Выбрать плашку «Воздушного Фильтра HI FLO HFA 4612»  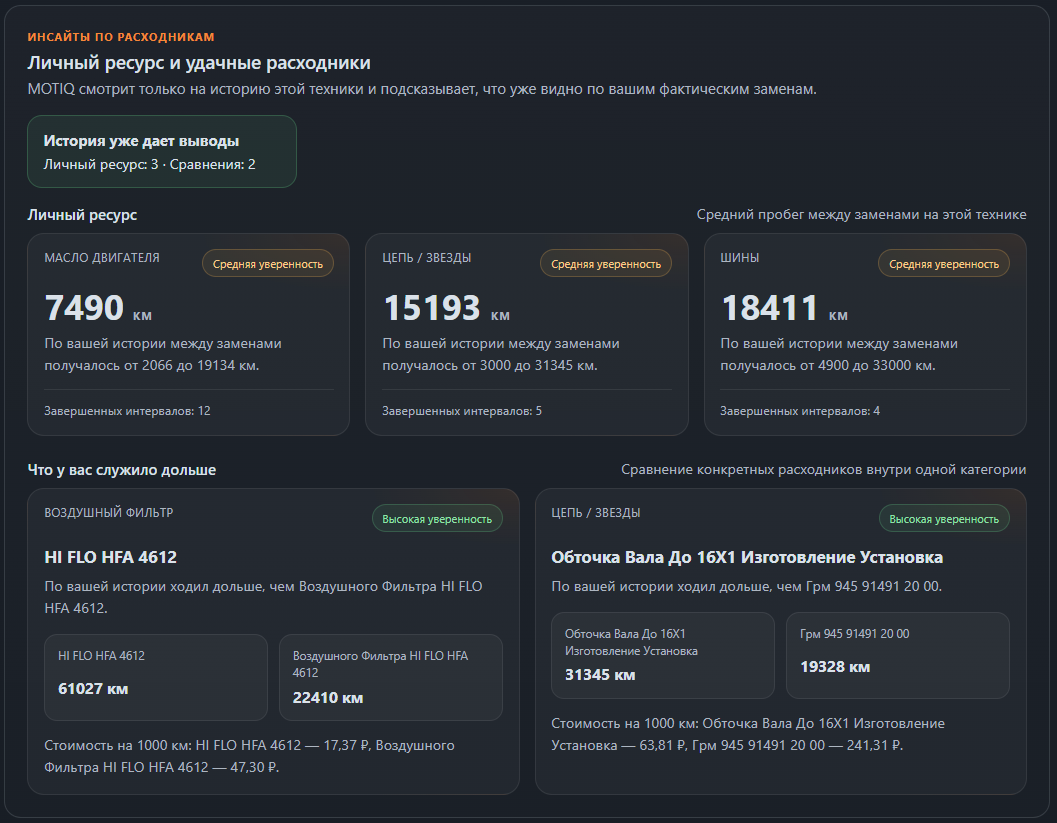click(391, 677)
